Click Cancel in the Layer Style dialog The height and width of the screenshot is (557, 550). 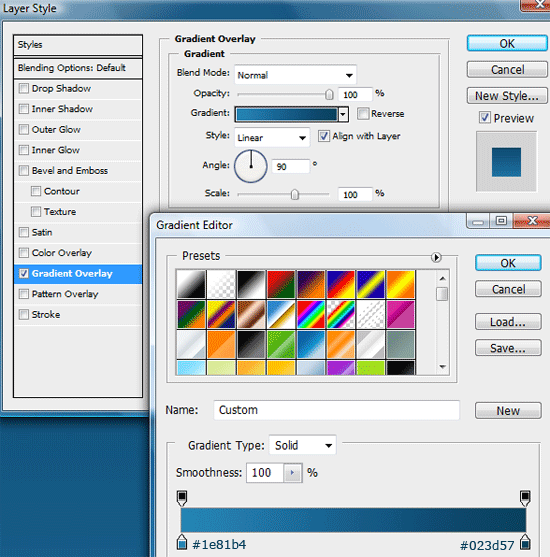click(x=507, y=70)
